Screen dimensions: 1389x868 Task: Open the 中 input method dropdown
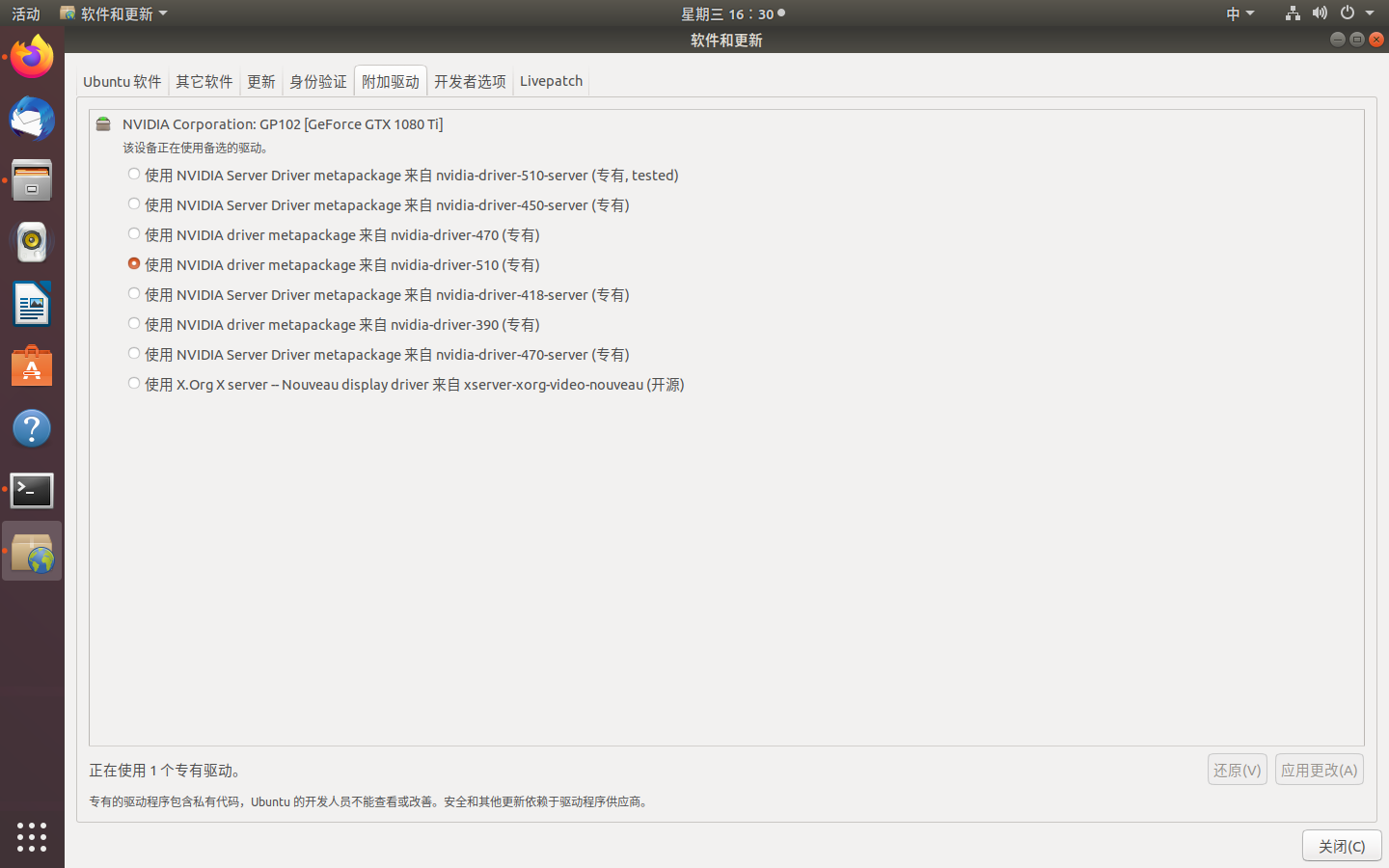[x=1239, y=14]
